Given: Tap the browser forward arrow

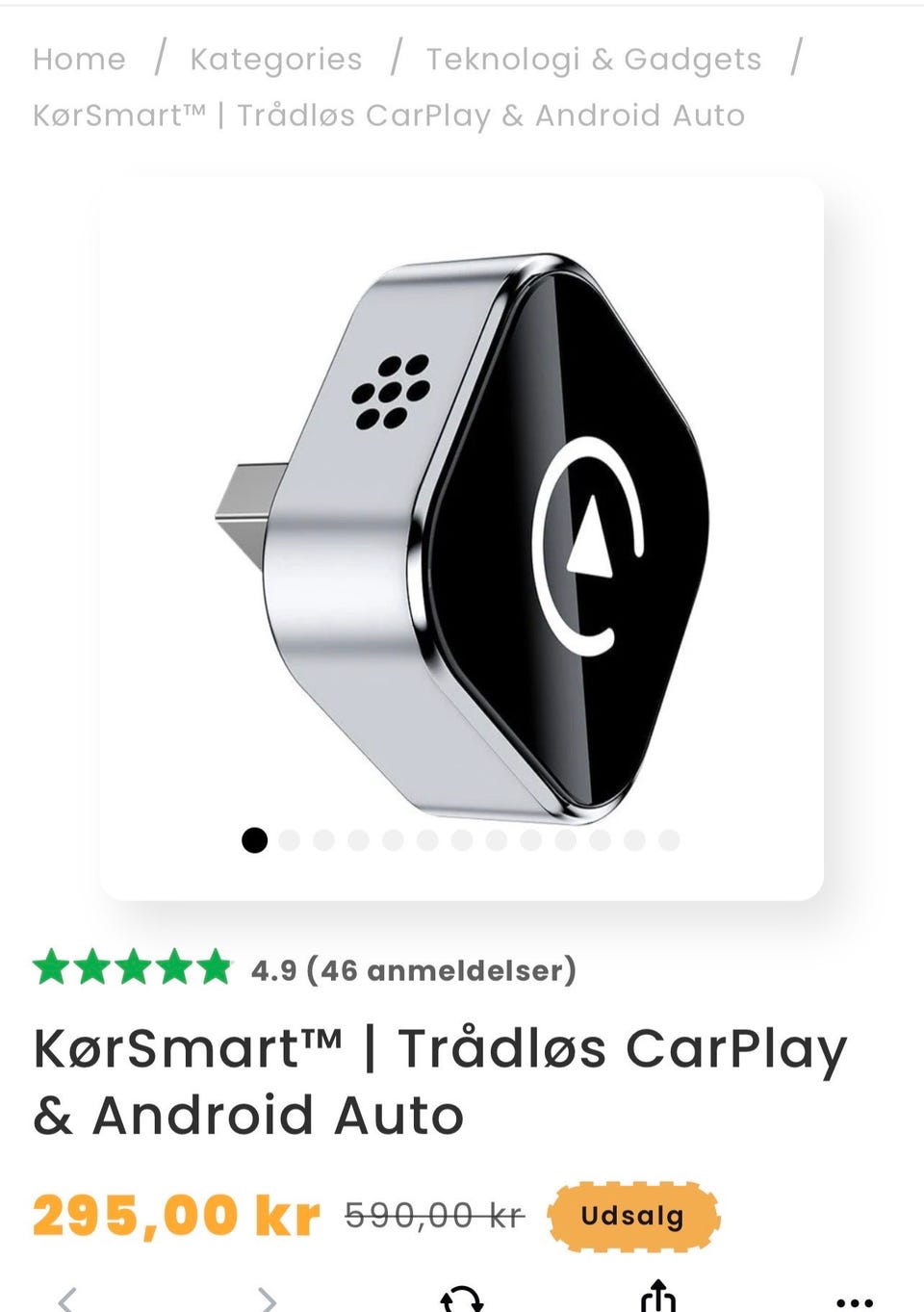Looking at the screenshot, I should [267, 1299].
